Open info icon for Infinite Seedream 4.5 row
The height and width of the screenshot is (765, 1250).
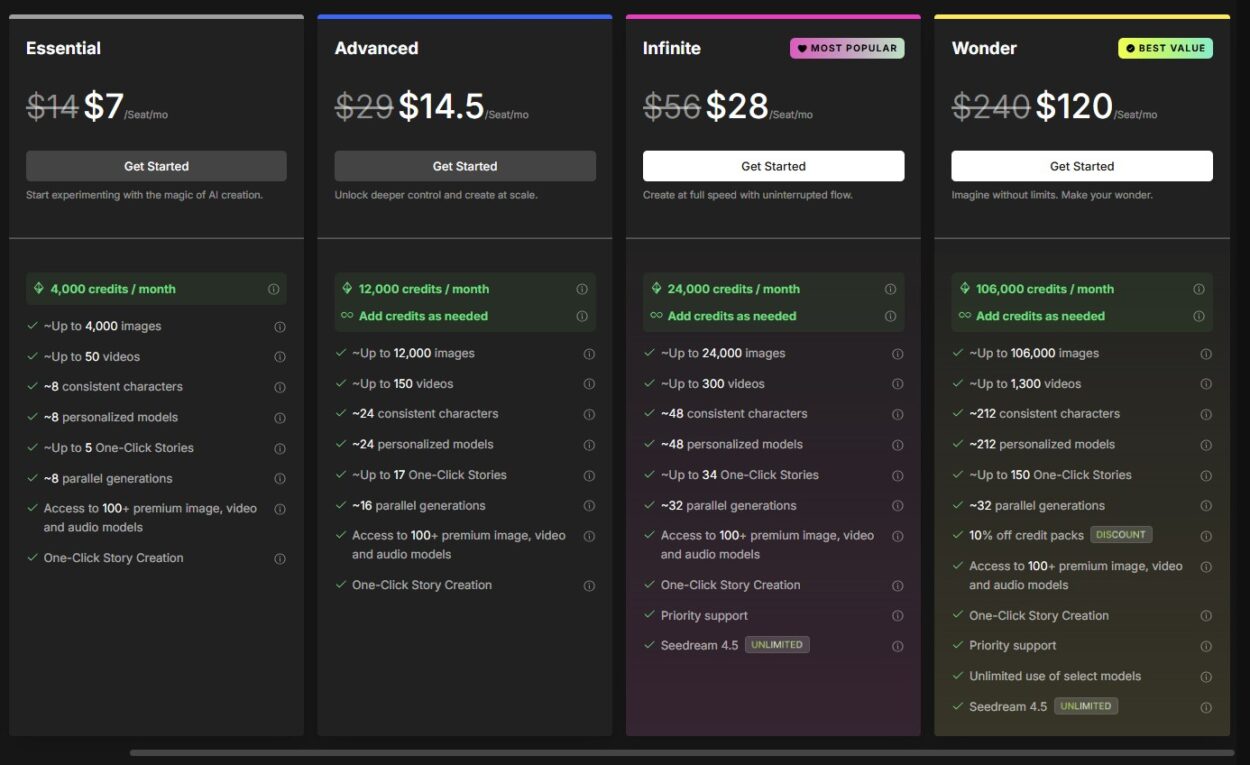point(897,646)
